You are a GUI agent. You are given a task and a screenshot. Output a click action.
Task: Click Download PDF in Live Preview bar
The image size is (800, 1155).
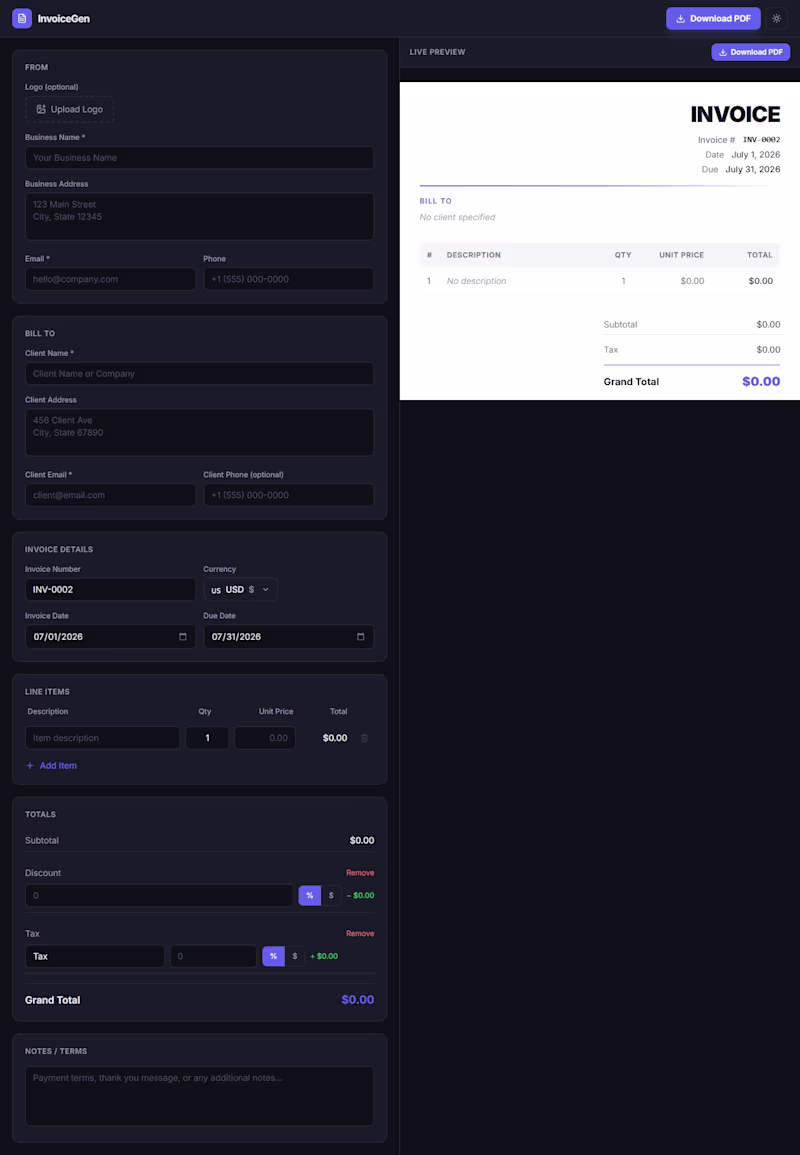click(x=751, y=52)
